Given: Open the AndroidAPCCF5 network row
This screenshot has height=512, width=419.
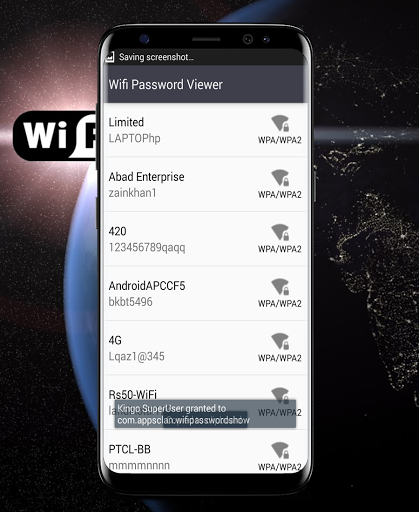Looking at the screenshot, I should coord(205,293).
